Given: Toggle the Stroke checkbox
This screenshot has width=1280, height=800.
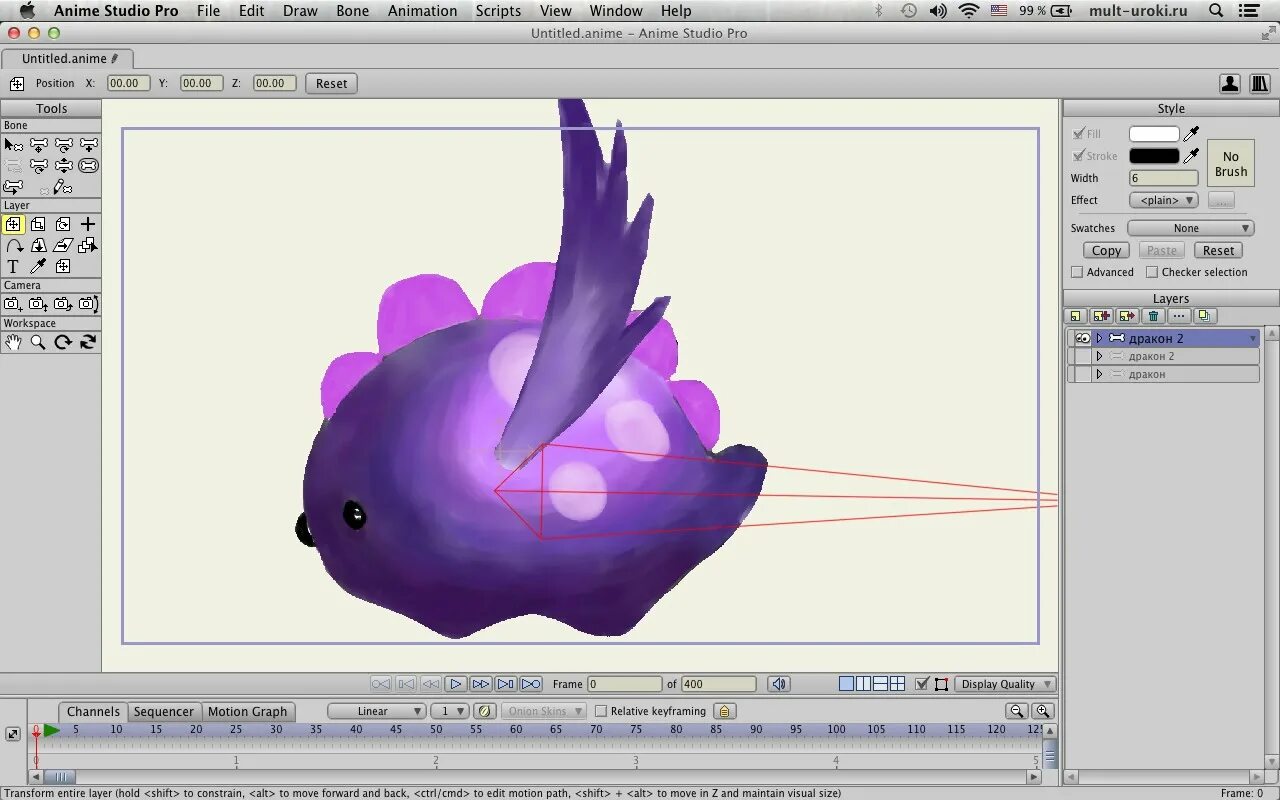Looking at the screenshot, I should click(1078, 156).
